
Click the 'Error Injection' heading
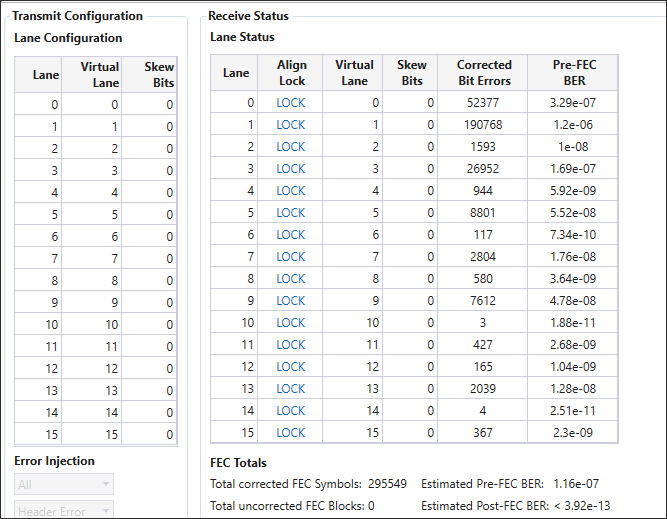[54, 461]
